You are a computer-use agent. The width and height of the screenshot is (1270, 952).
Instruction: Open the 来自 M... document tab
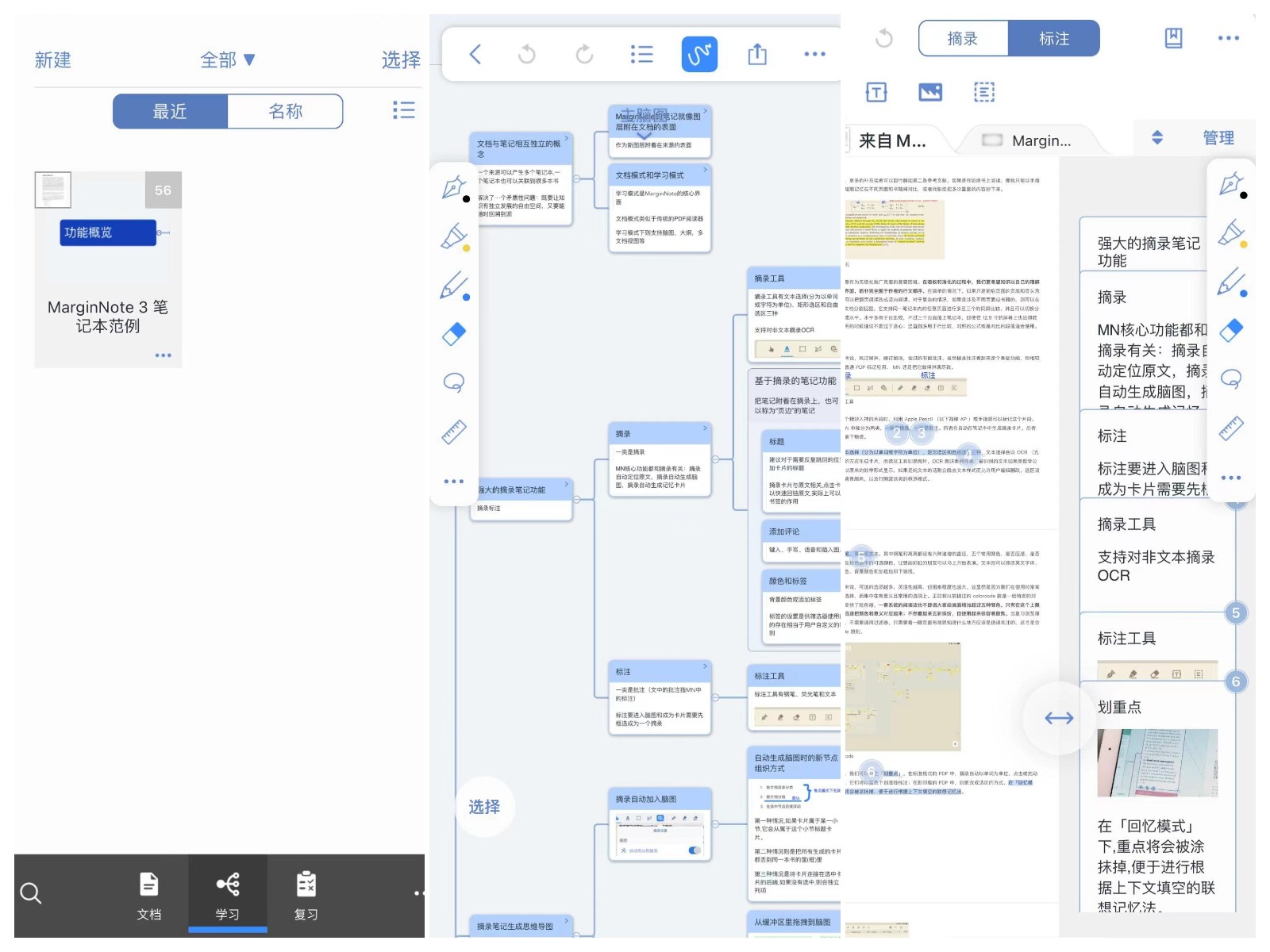click(x=894, y=141)
